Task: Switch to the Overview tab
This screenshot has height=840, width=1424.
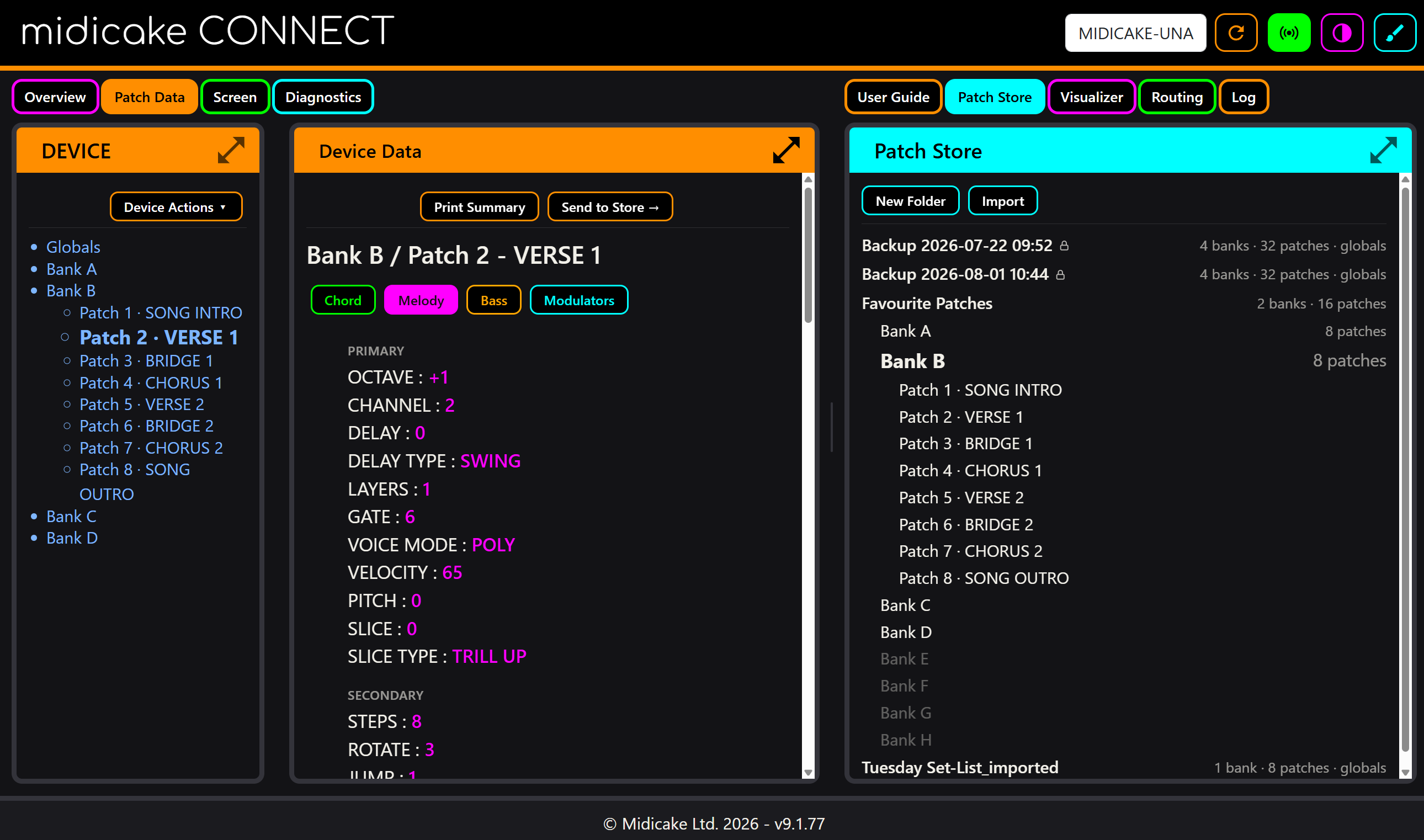Action: tap(55, 97)
